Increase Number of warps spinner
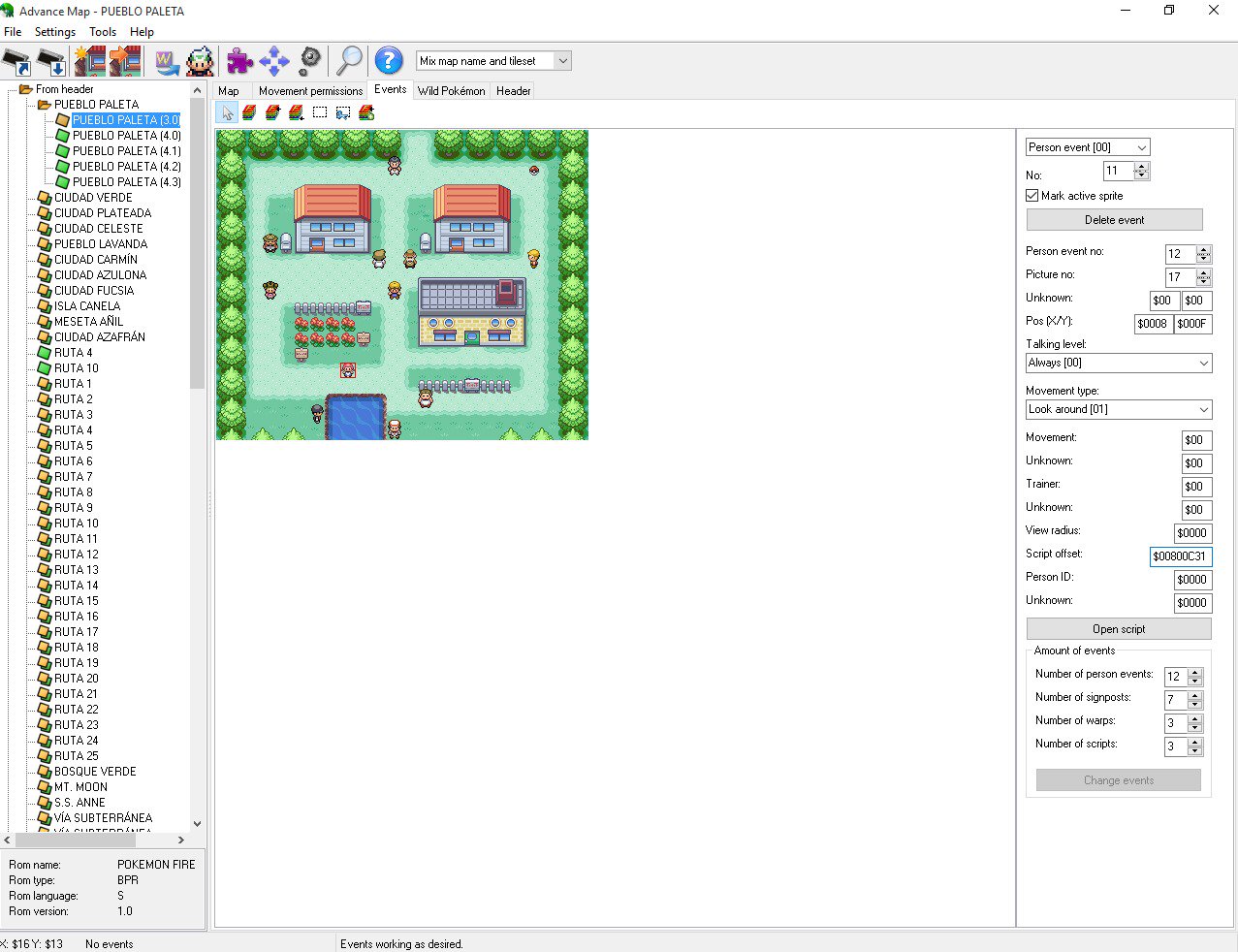1238x952 pixels. coord(1194,719)
